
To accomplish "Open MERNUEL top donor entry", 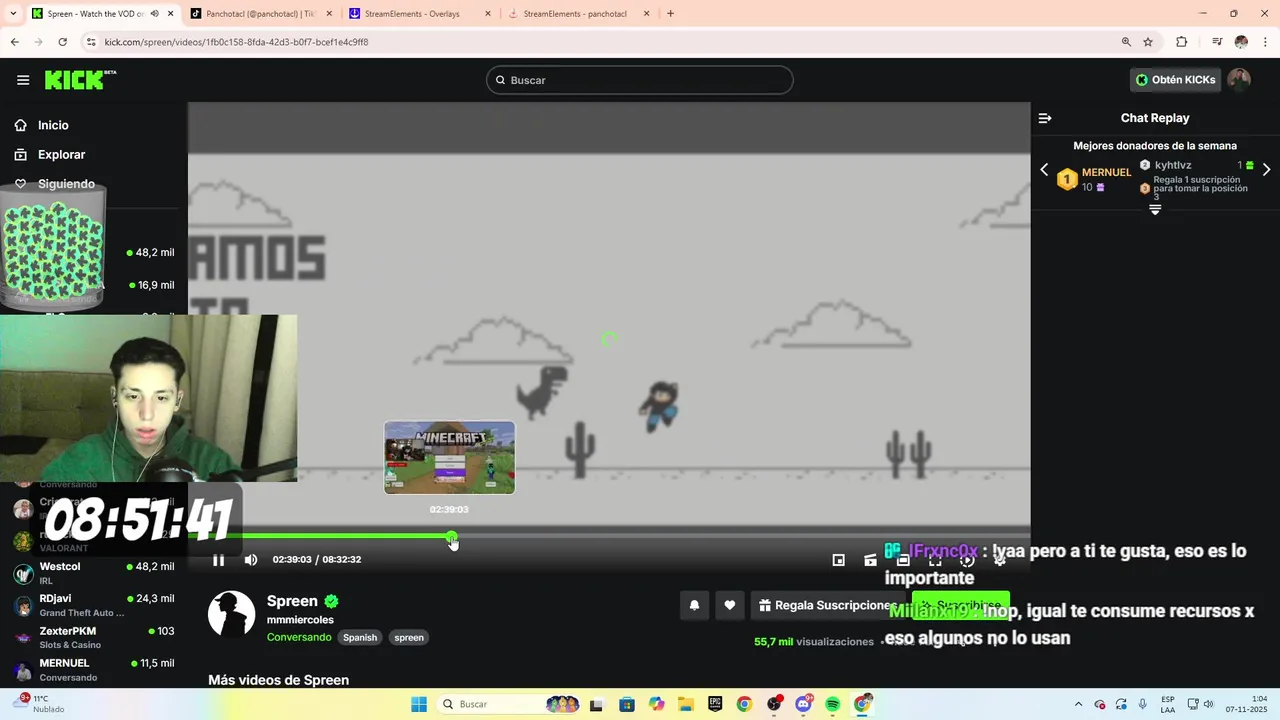I will point(1094,179).
